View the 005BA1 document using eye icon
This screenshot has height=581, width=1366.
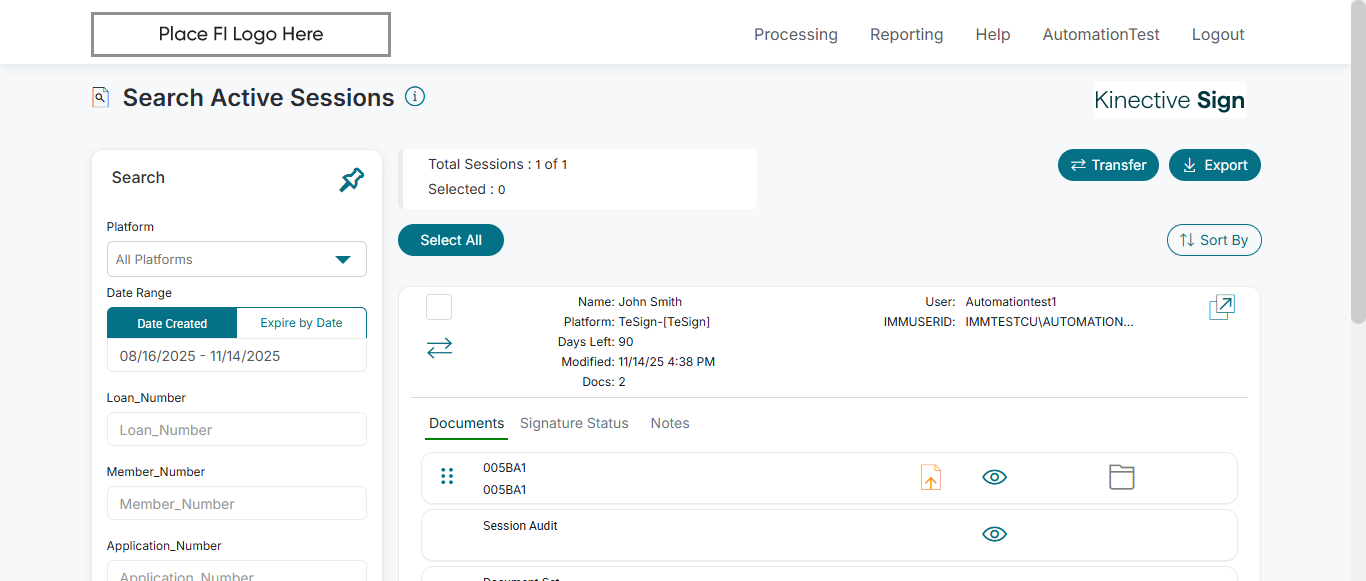pos(994,477)
